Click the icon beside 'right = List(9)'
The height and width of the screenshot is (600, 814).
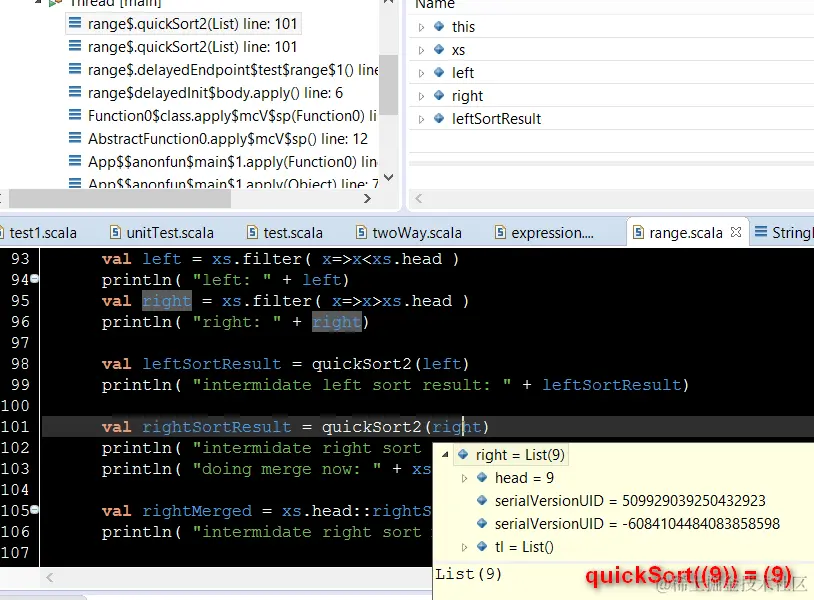[463, 454]
